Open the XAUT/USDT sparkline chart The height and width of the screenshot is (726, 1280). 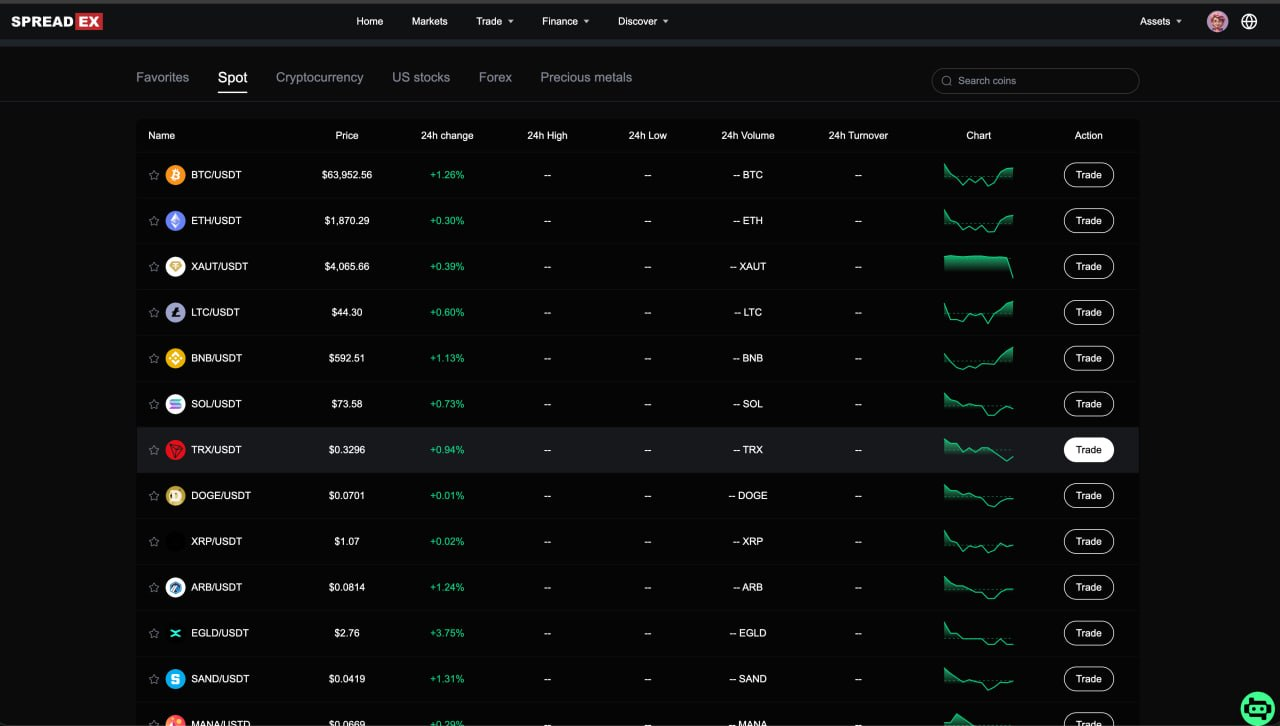978,266
